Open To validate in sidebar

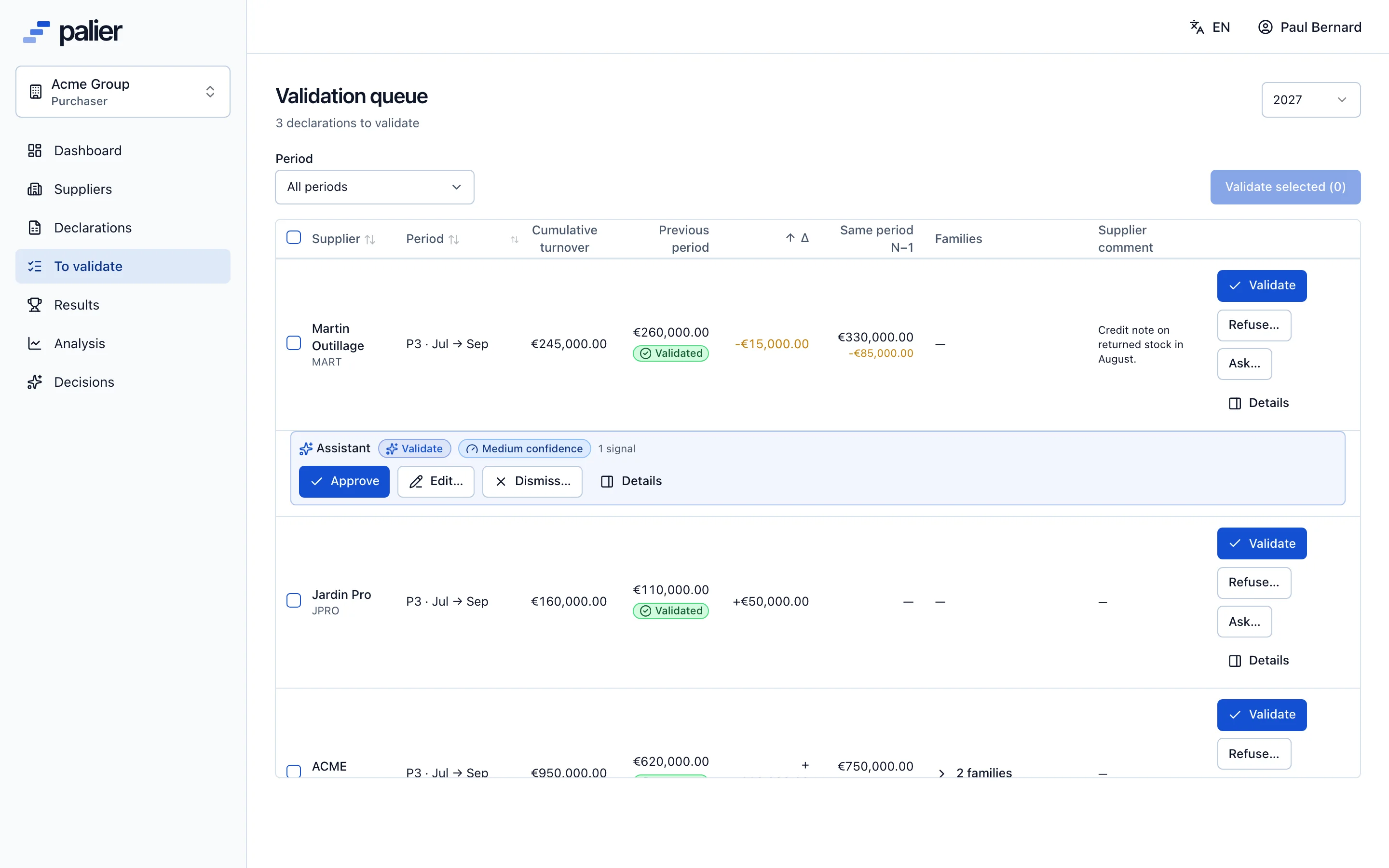tap(123, 266)
